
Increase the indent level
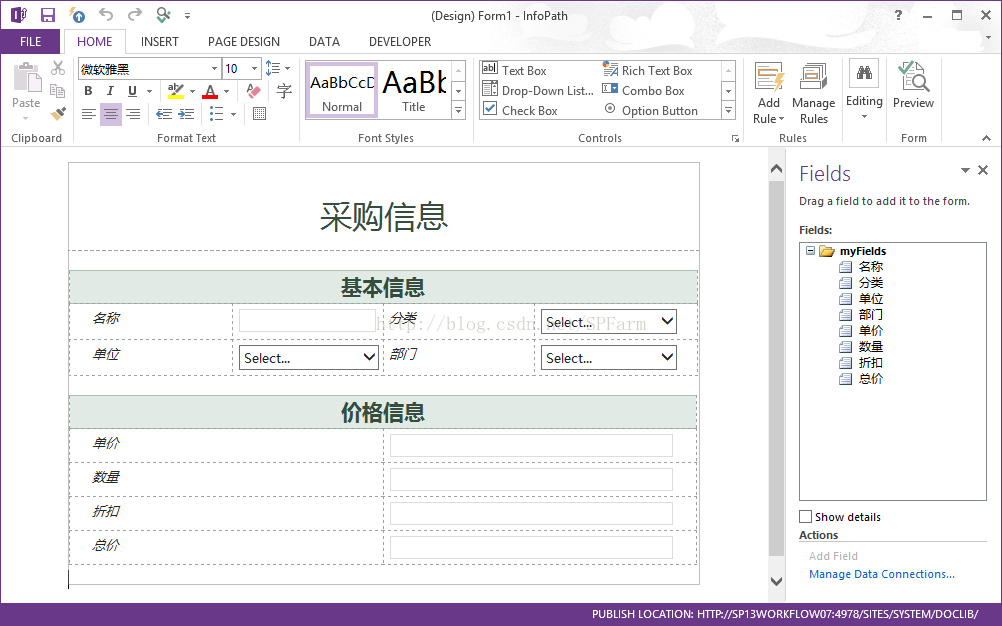pyautogui.click(x=186, y=114)
